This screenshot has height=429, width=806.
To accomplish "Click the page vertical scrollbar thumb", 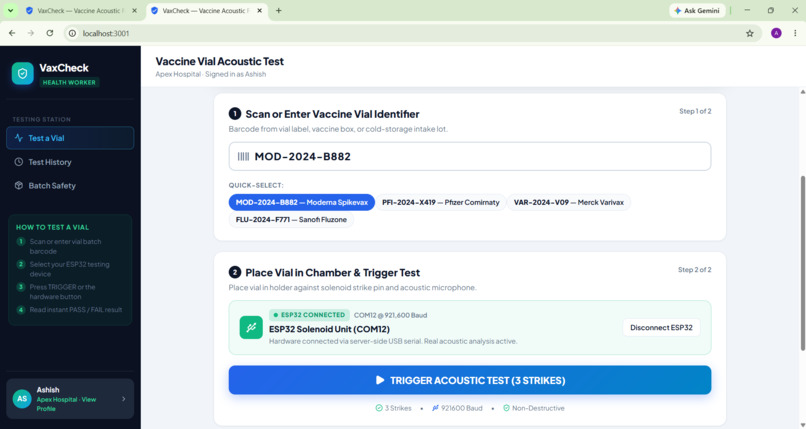I will pyautogui.click(x=802, y=263).
